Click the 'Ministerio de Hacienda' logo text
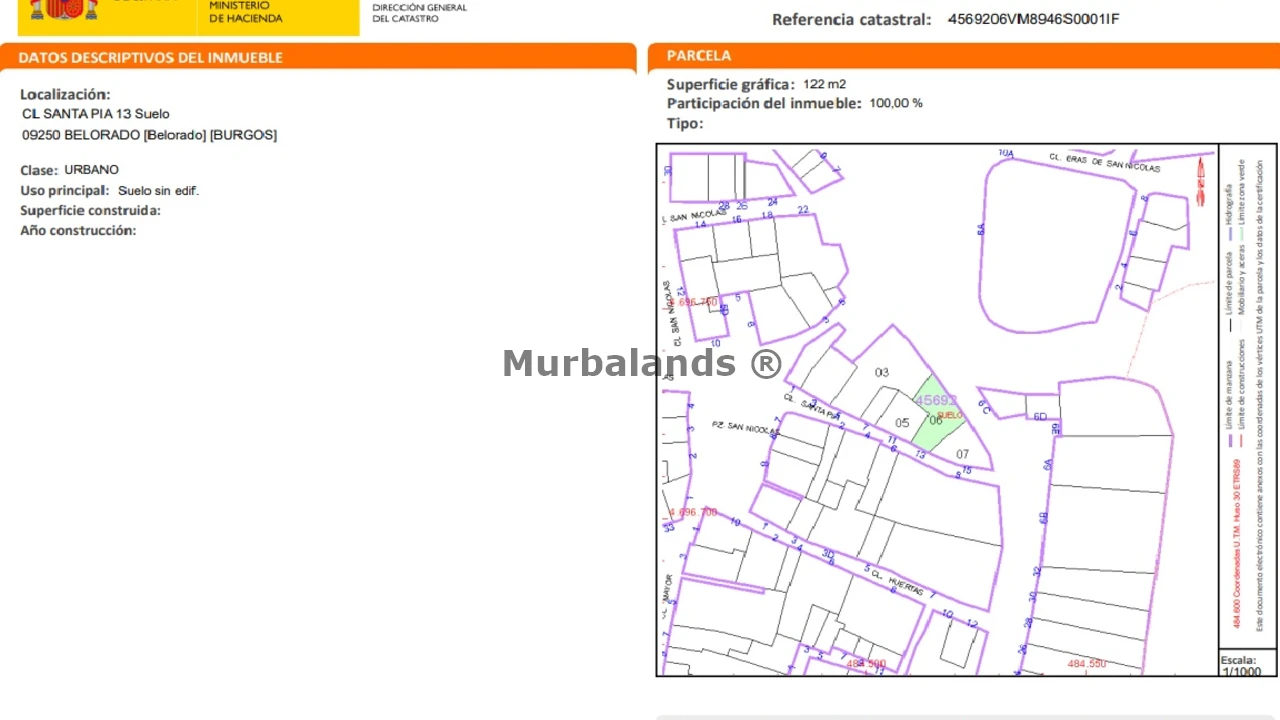Image resolution: width=1280 pixels, height=720 pixels. [x=245, y=12]
